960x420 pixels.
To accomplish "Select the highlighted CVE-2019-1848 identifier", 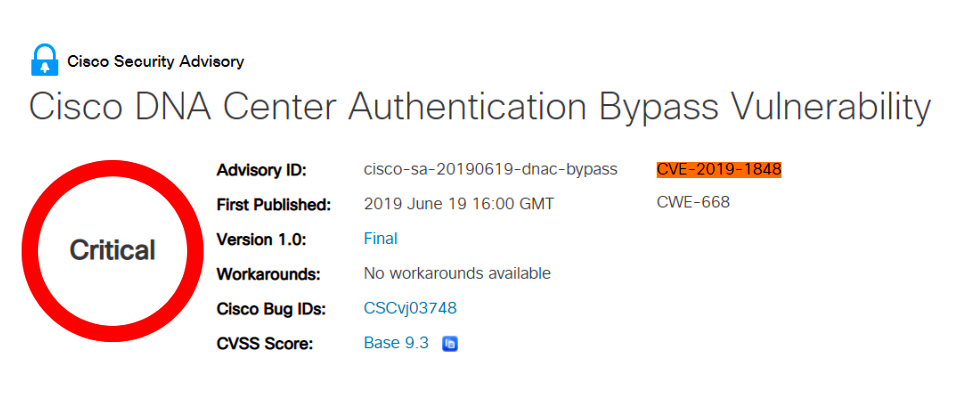I will point(719,169).
